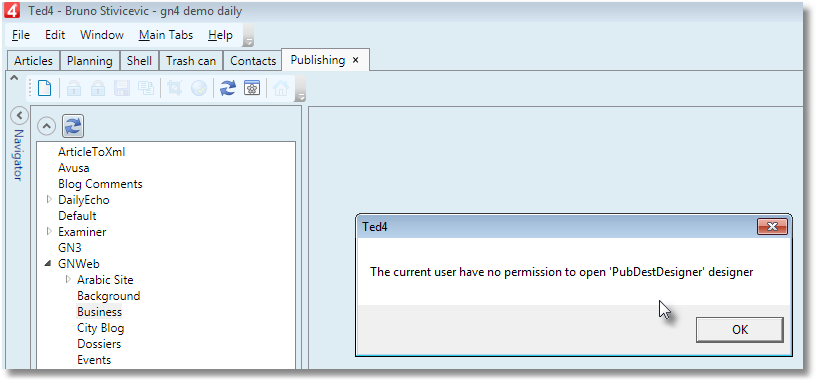Select Business under GNWeb

(100, 312)
